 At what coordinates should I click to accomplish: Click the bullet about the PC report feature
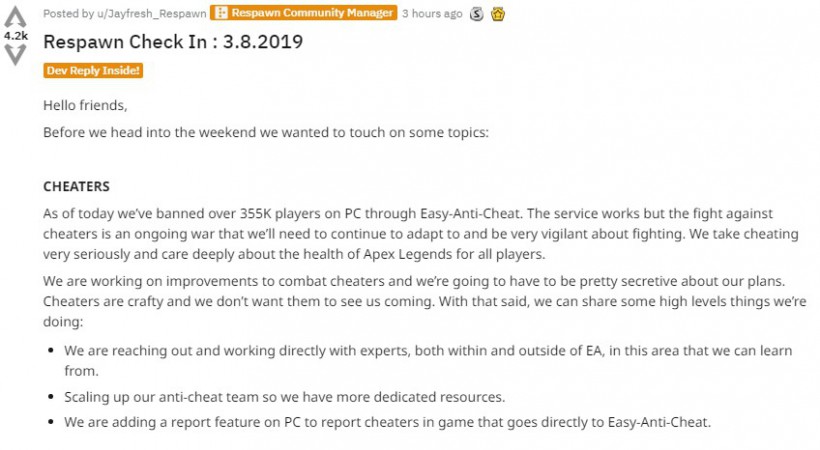point(387,422)
